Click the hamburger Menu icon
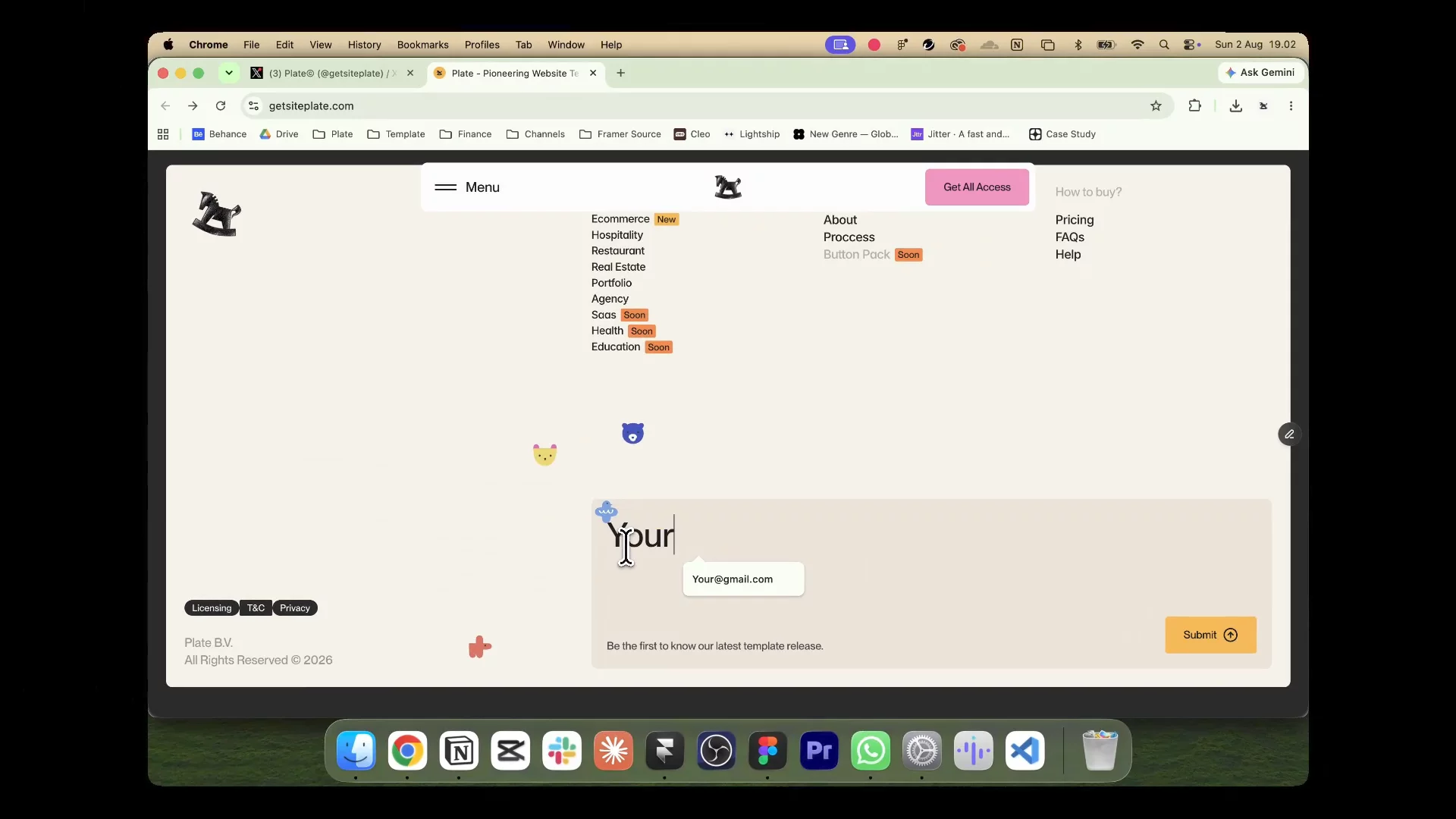Image resolution: width=1456 pixels, height=819 pixels. pos(445,187)
